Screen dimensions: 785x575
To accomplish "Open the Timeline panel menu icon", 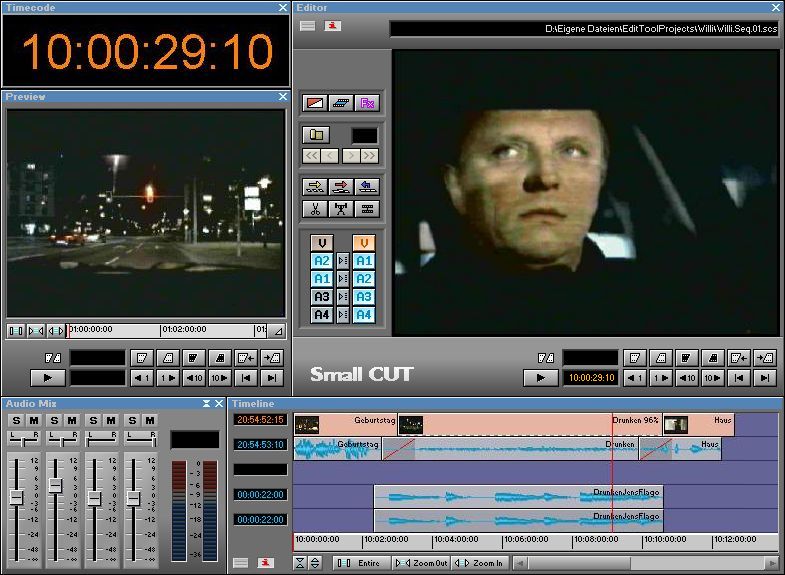I will [x=240, y=563].
